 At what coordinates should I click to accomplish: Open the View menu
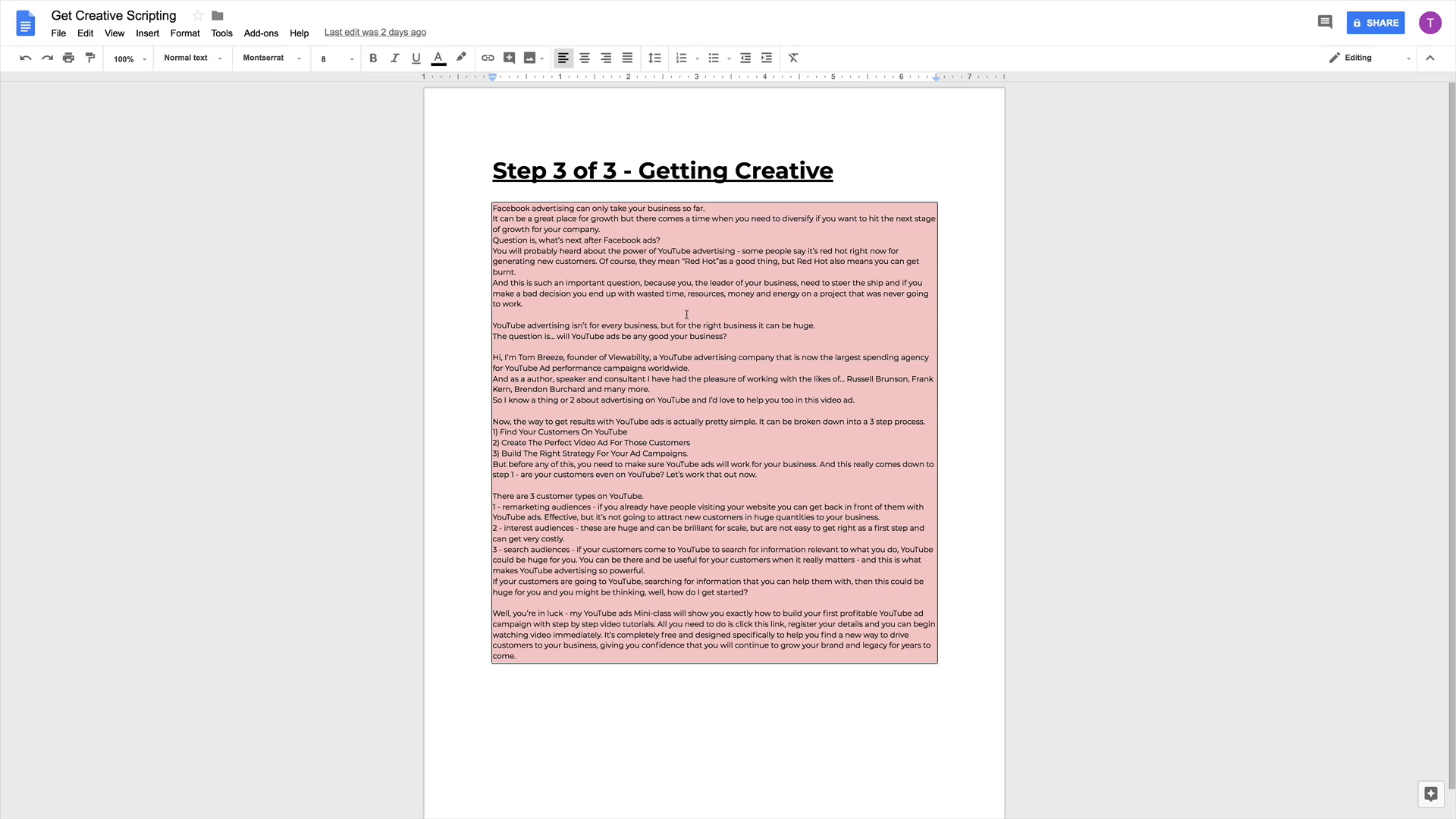(115, 33)
